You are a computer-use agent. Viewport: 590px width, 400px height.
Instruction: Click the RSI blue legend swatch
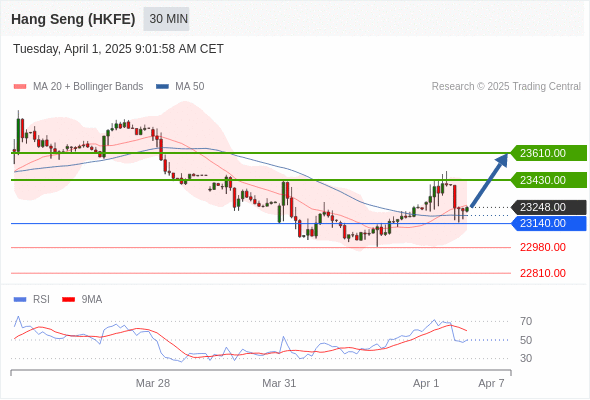[20, 300]
